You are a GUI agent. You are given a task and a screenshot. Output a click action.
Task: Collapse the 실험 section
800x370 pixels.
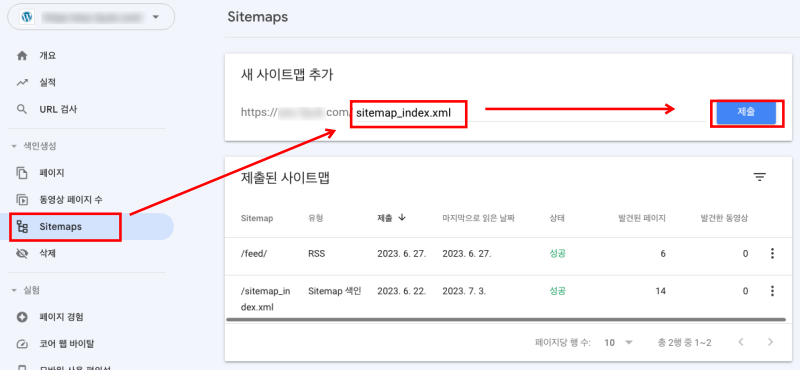(14, 290)
